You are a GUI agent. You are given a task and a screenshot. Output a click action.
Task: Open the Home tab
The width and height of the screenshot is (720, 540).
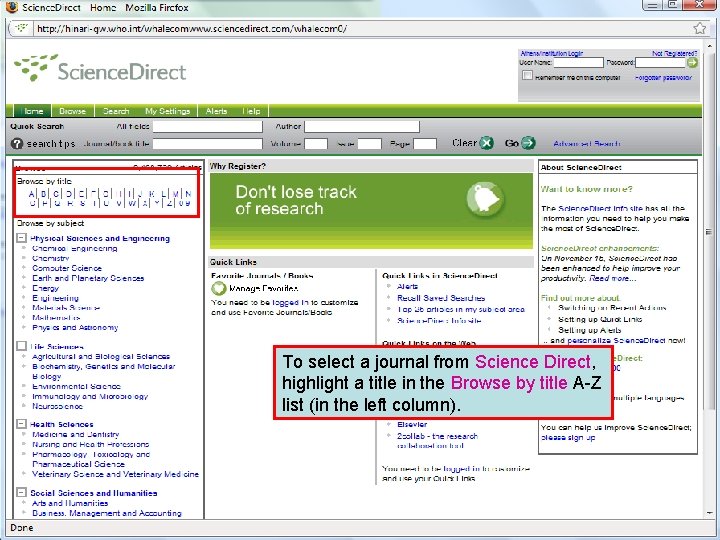click(33, 111)
